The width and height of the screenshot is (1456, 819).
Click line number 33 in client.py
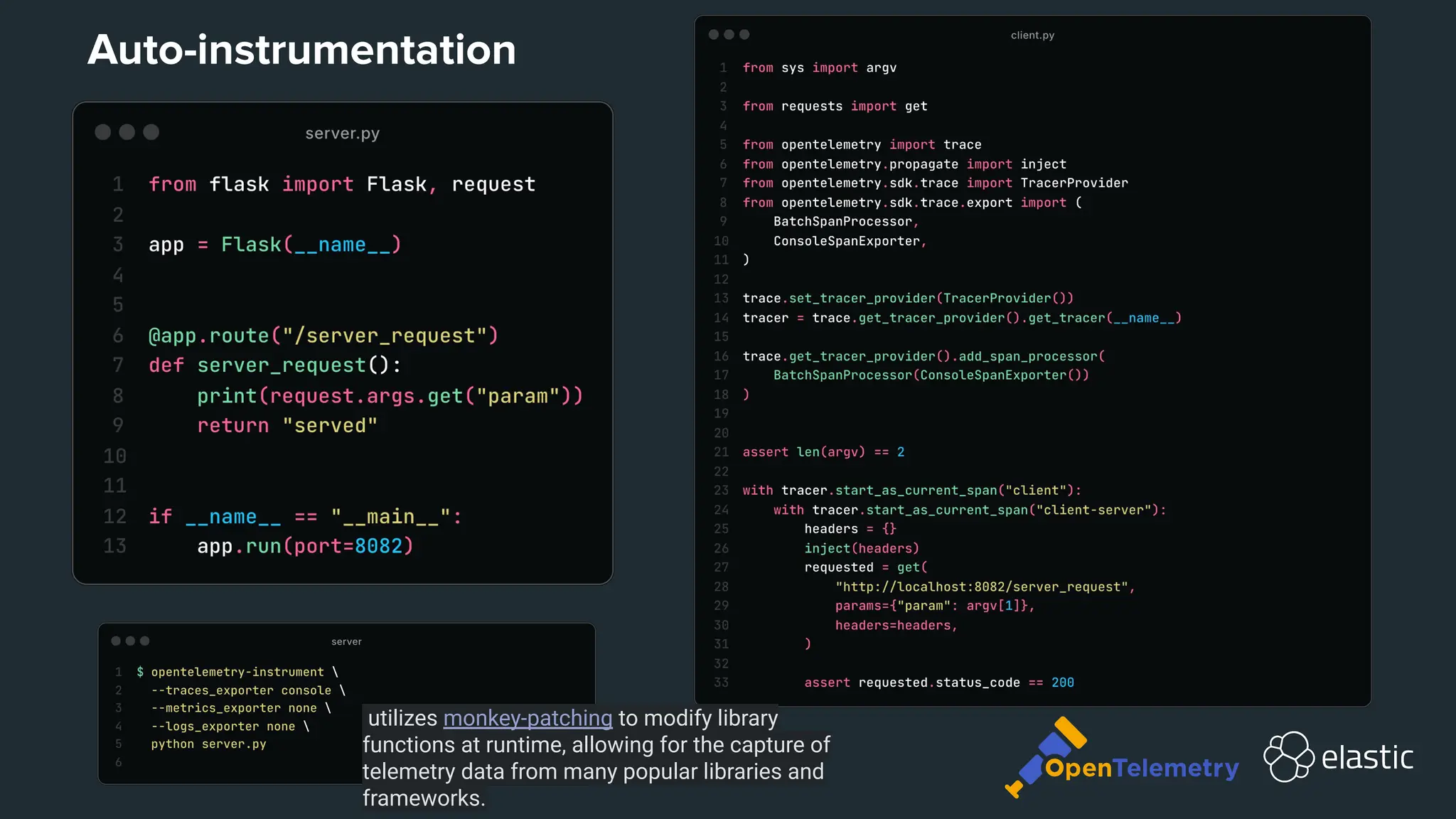722,682
